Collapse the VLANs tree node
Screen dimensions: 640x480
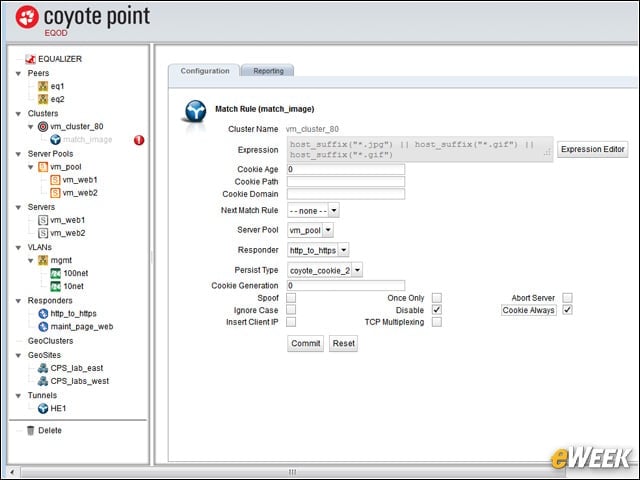(18, 248)
